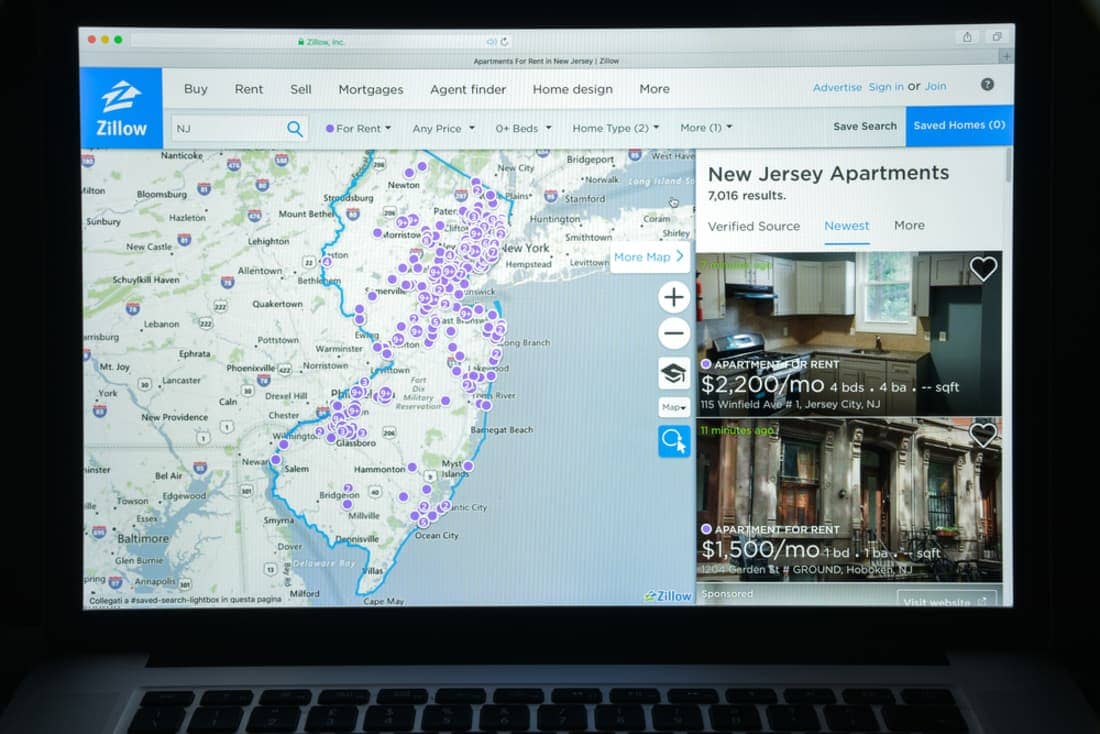Select Mortgages in the navigation bar
Screen dimensions: 1100x734
[370, 90]
